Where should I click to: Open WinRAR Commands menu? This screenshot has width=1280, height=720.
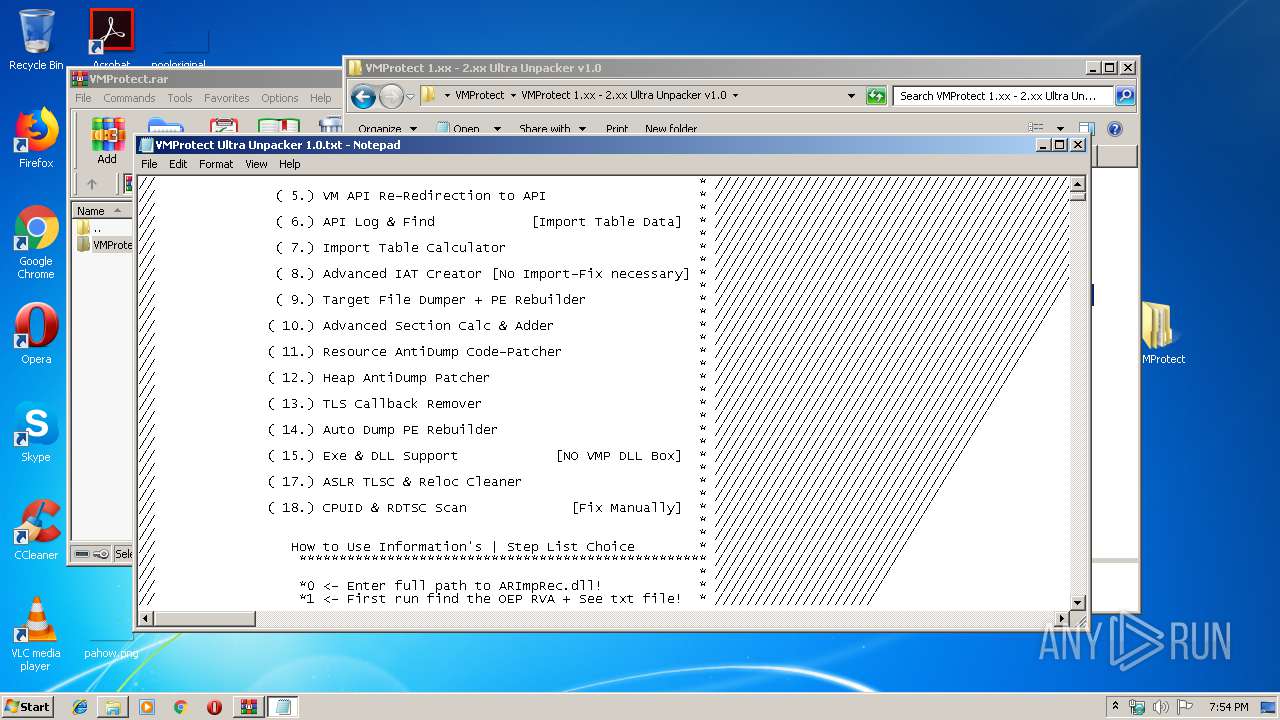[x=129, y=98]
